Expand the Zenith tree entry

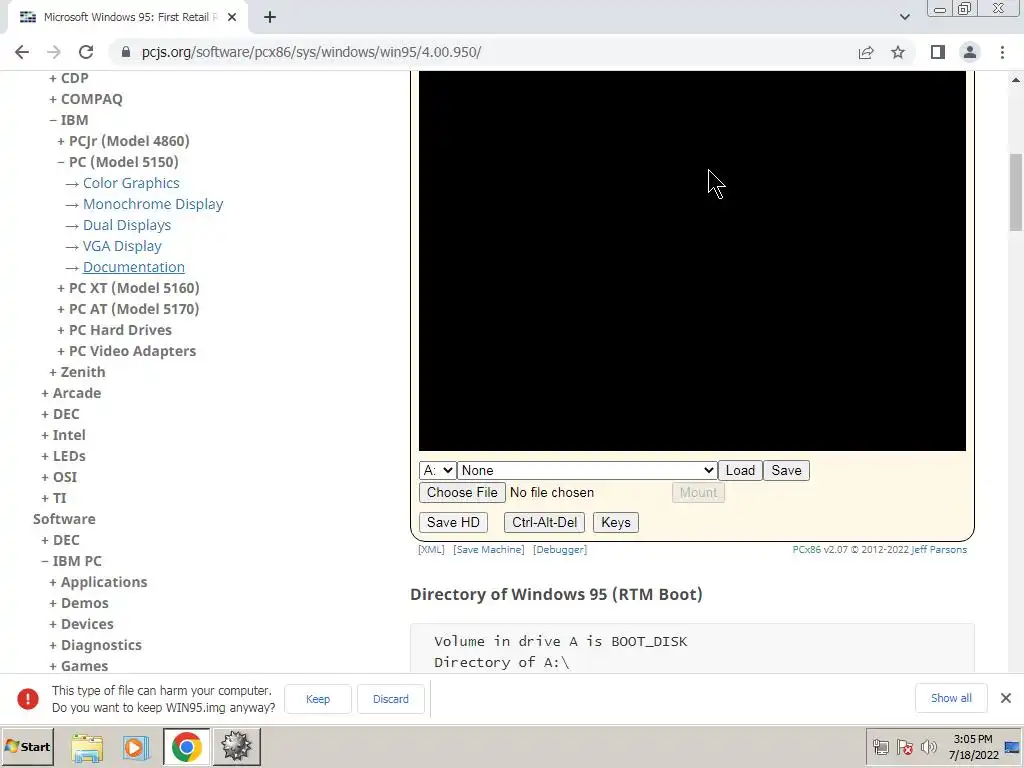click(x=77, y=372)
